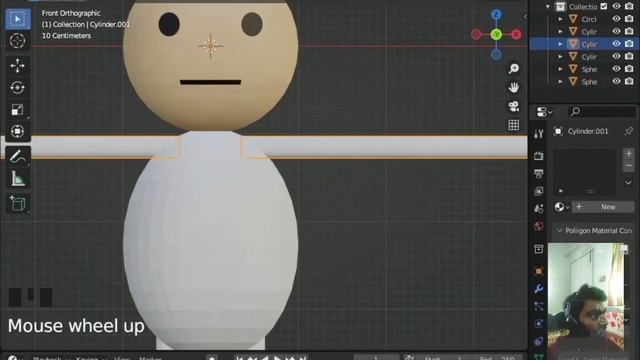Image resolution: width=640 pixels, height=360 pixels.
Task: Click the Cylinder.001 object name label
Action: (x=588, y=131)
